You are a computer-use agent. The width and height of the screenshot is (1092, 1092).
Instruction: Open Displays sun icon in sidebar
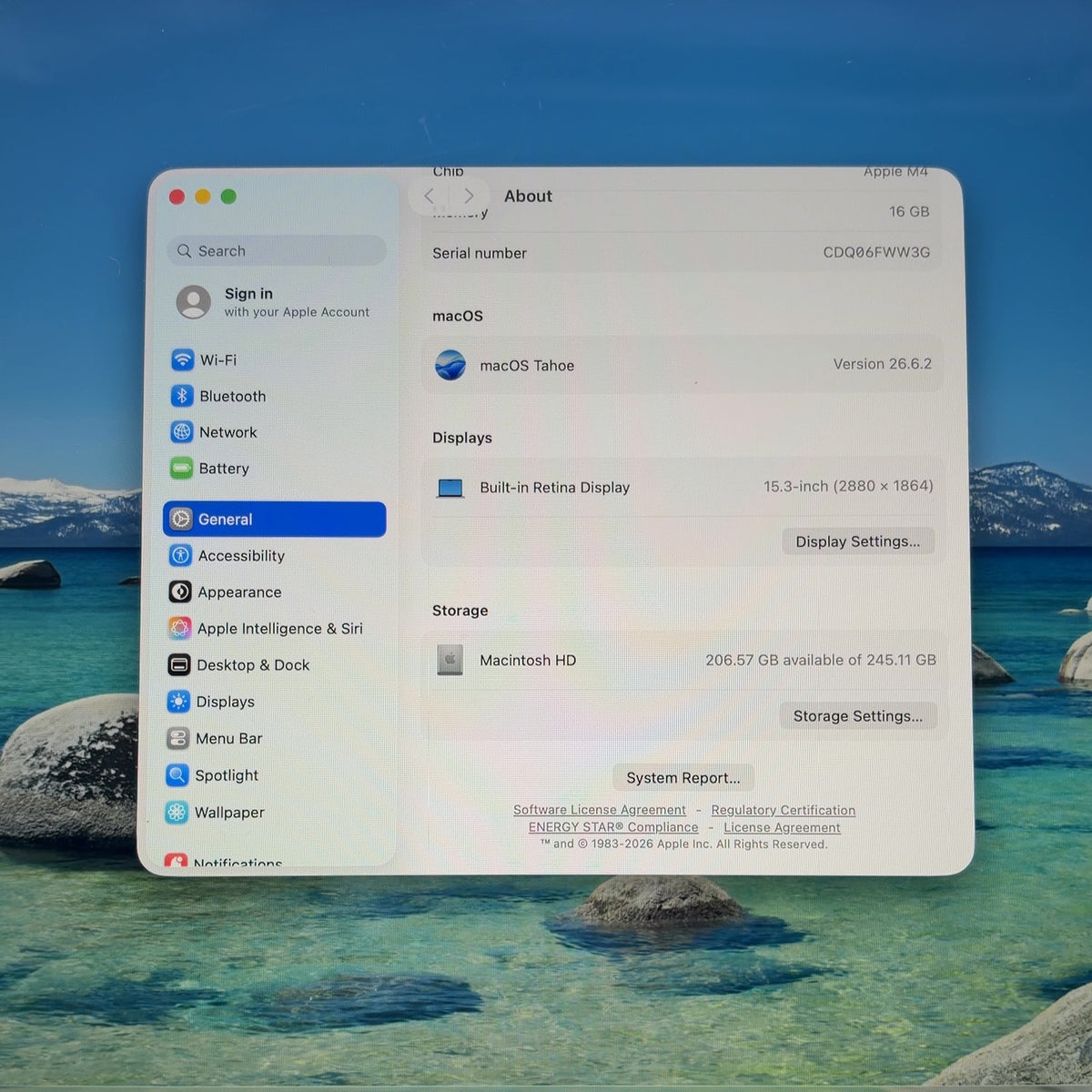tap(178, 702)
